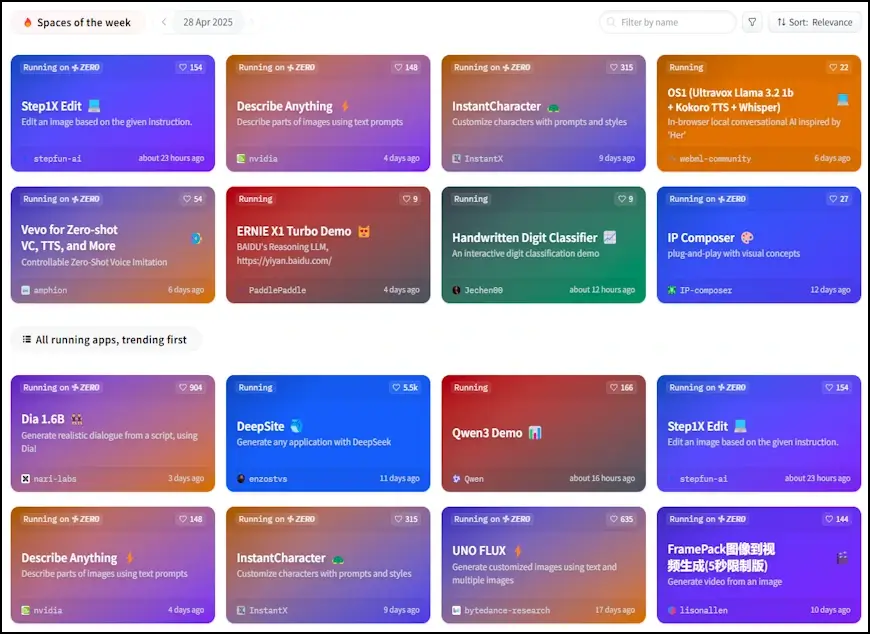870x634 pixels.
Task: Open the ERNIE X1 Turbo Demo title link
Action: pyautogui.click(x=294, y=231)
